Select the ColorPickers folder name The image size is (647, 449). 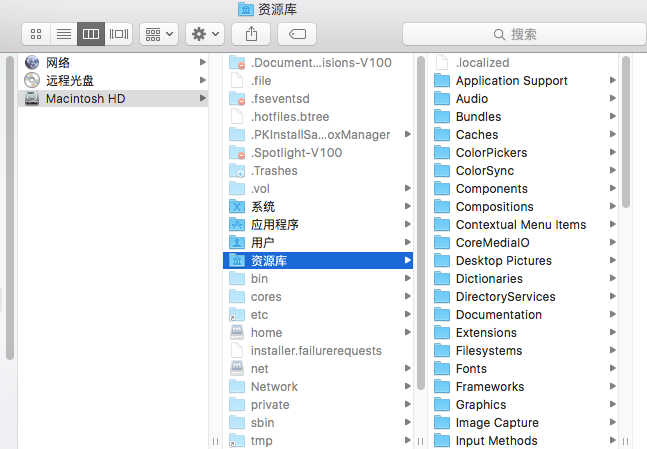[491, 153]
